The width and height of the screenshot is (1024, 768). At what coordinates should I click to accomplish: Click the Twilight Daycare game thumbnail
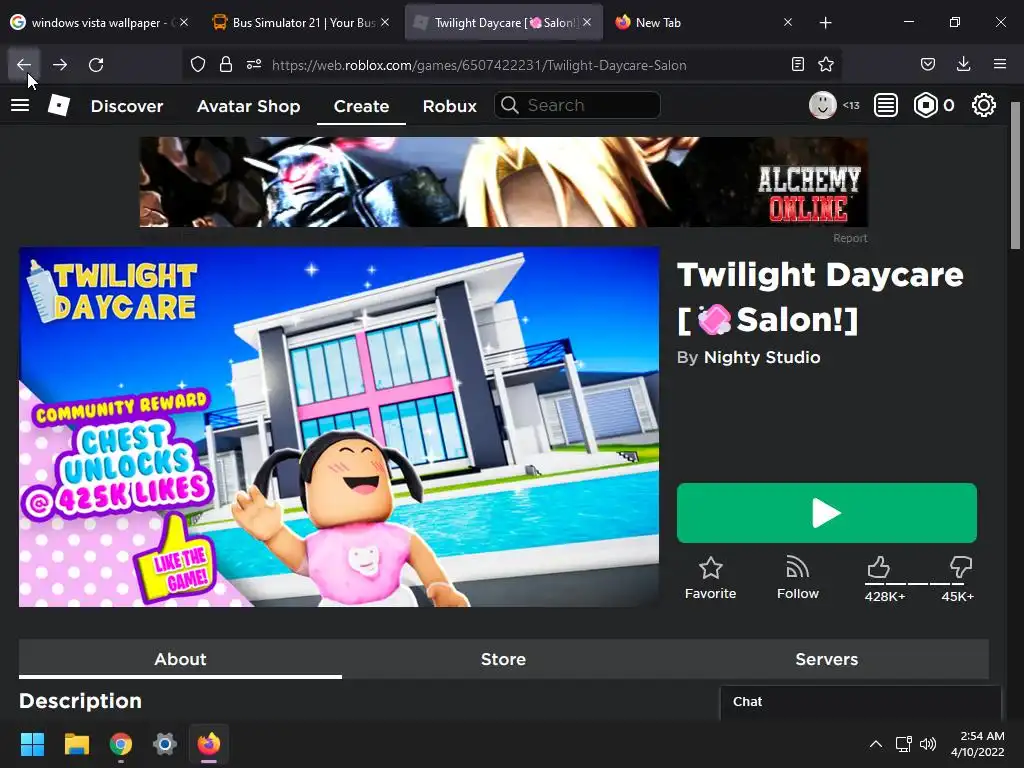[x=339, y=427]
